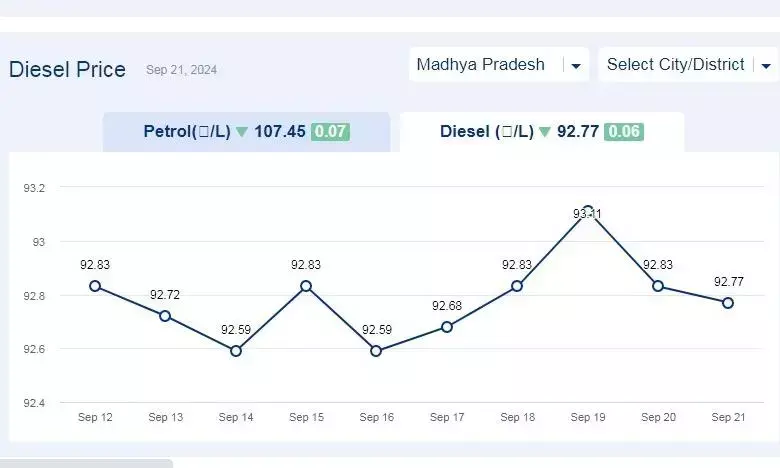
Task: Click the green 0.06 diesel change badge
Action: click(x=624, y=132)
